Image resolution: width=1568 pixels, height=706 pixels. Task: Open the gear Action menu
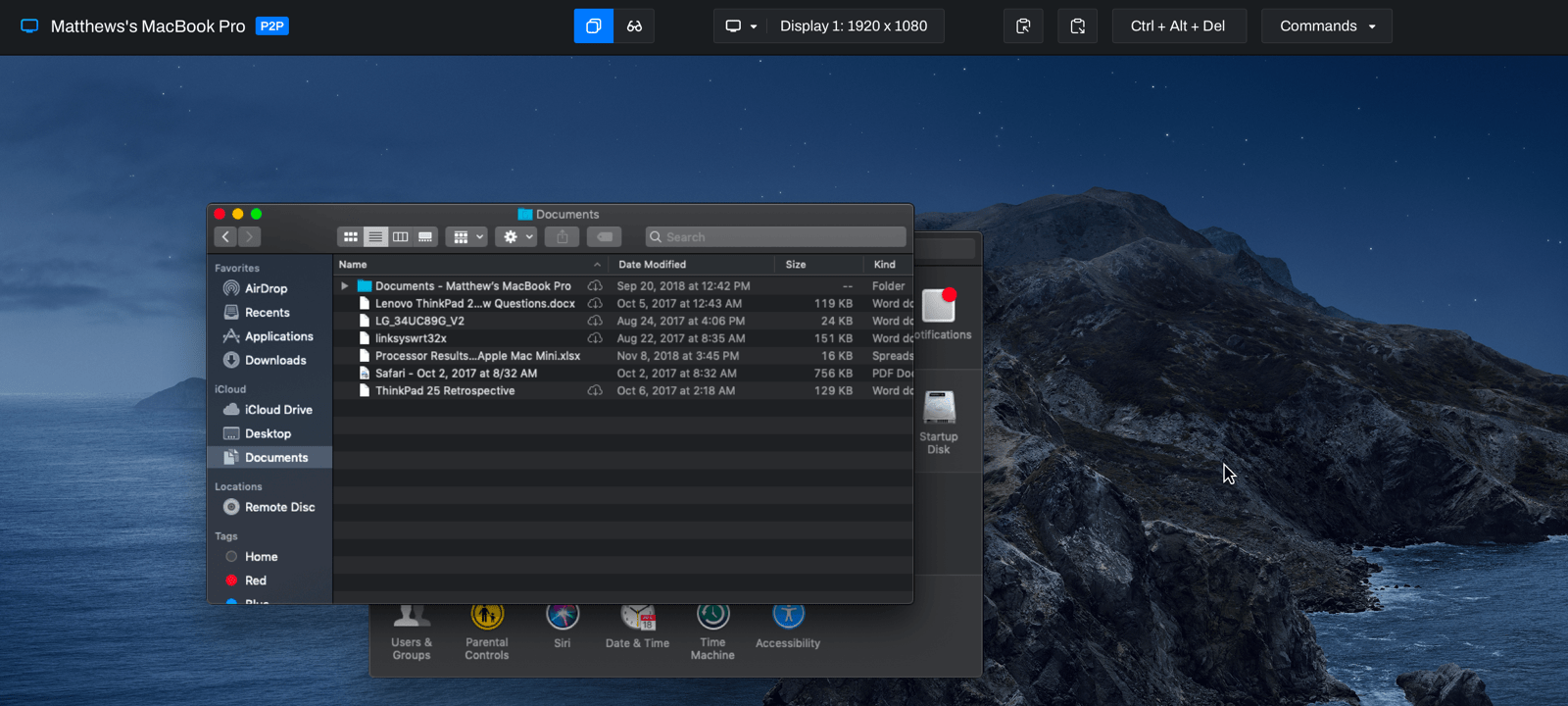click(515, 236)
